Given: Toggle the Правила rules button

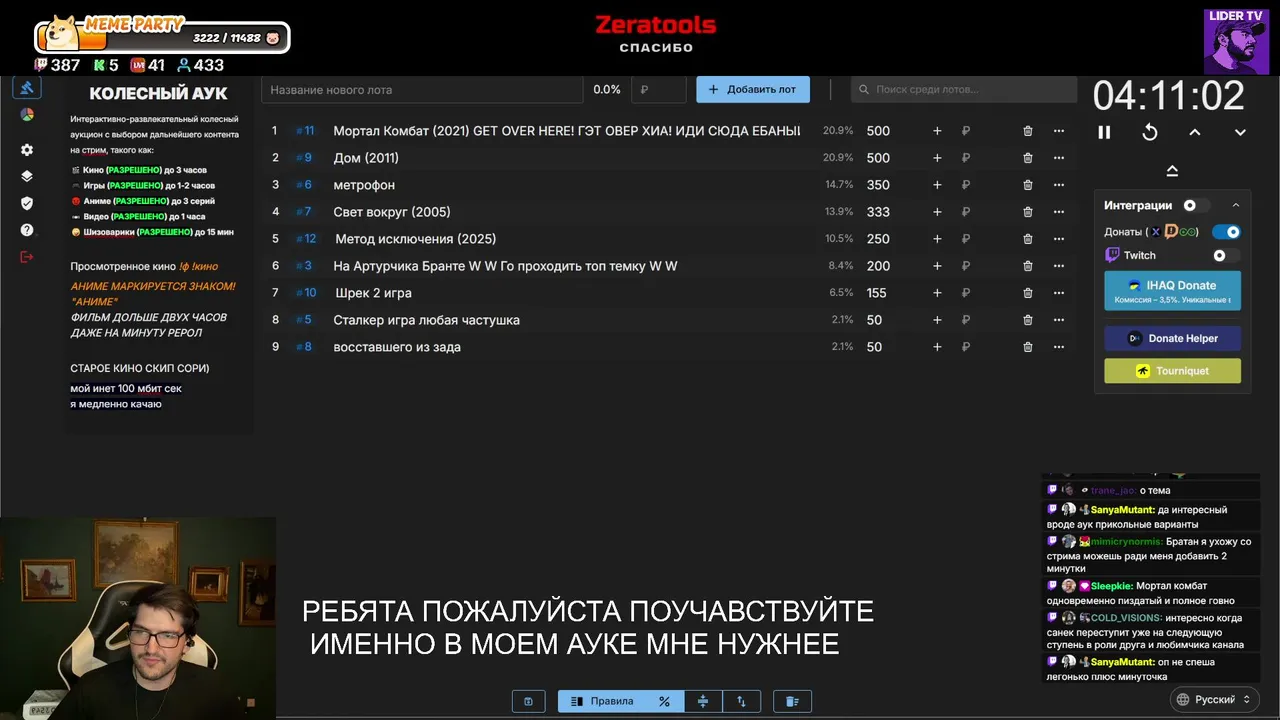Looking at the screenshot, I should 603,701.
